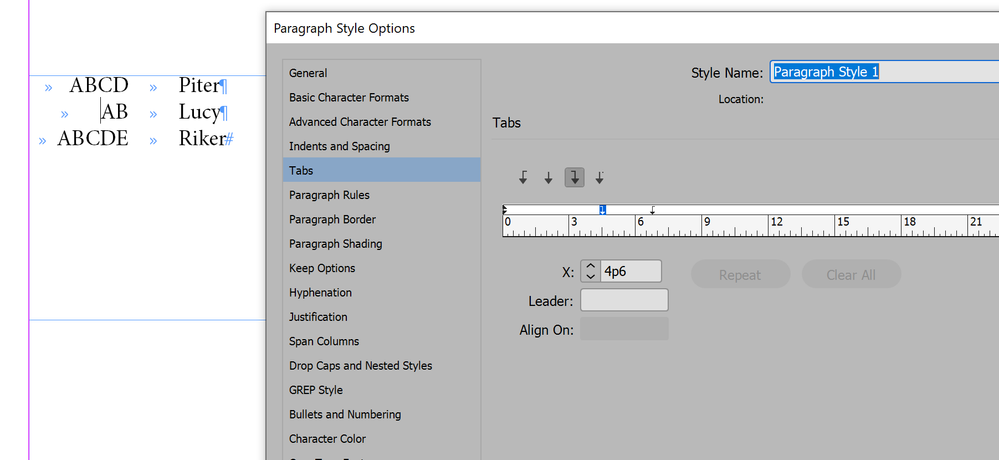
Task: Click the left indent marker on ruler
Action: (x=505, y=209)
